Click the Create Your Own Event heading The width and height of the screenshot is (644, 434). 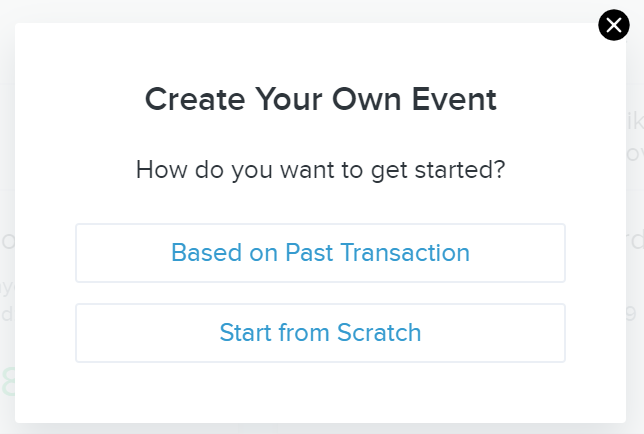point(320,100)
